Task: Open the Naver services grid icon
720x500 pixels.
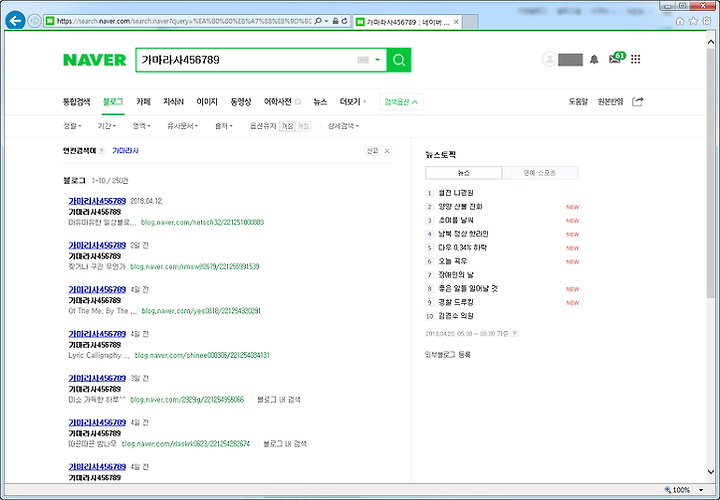Action: (x=636, y=59)
